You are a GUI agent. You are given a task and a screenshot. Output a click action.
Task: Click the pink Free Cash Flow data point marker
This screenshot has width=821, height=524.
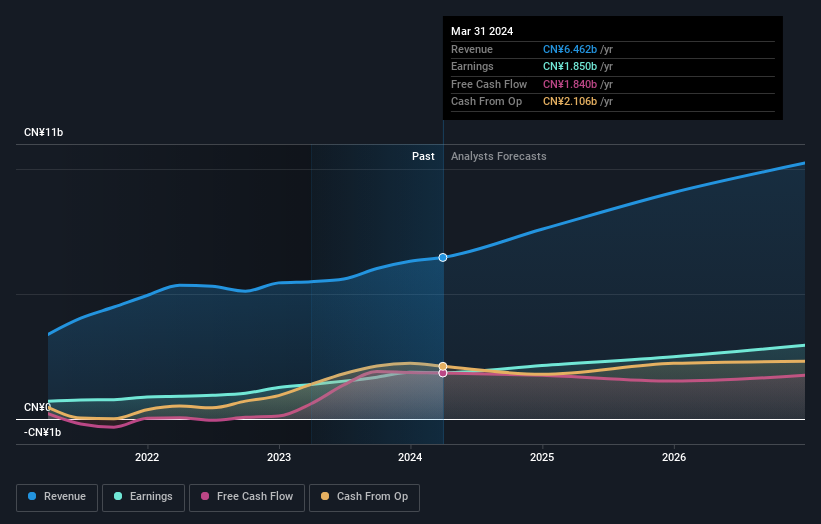click(443, 373)
